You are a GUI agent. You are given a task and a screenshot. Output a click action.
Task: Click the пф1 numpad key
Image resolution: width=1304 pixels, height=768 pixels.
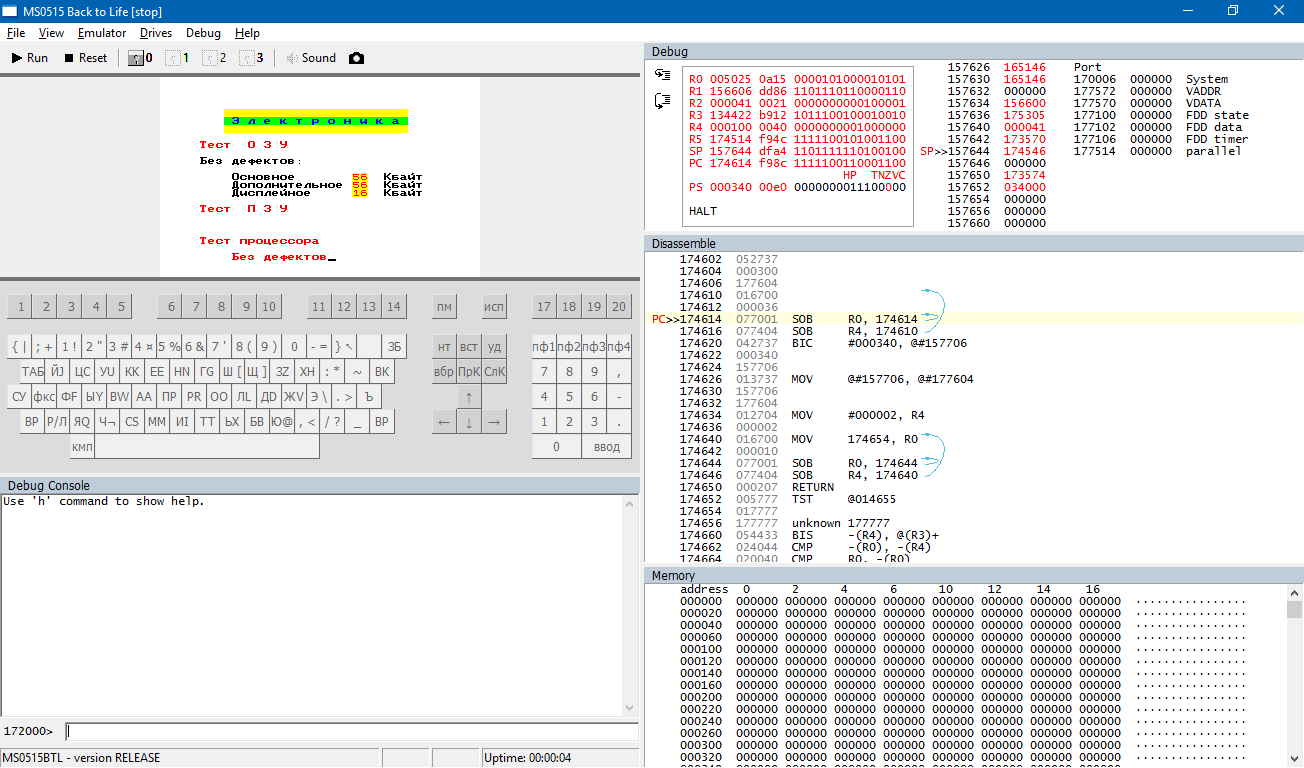point(544,347)
